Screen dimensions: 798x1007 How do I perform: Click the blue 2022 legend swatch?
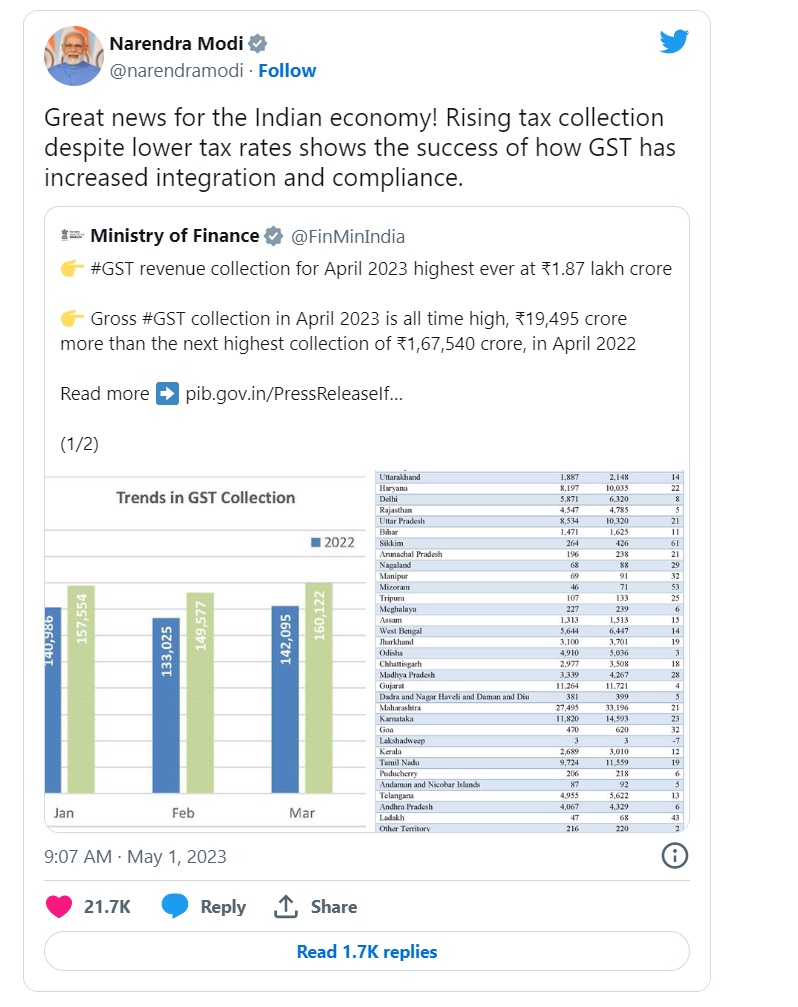coord(315,542)
